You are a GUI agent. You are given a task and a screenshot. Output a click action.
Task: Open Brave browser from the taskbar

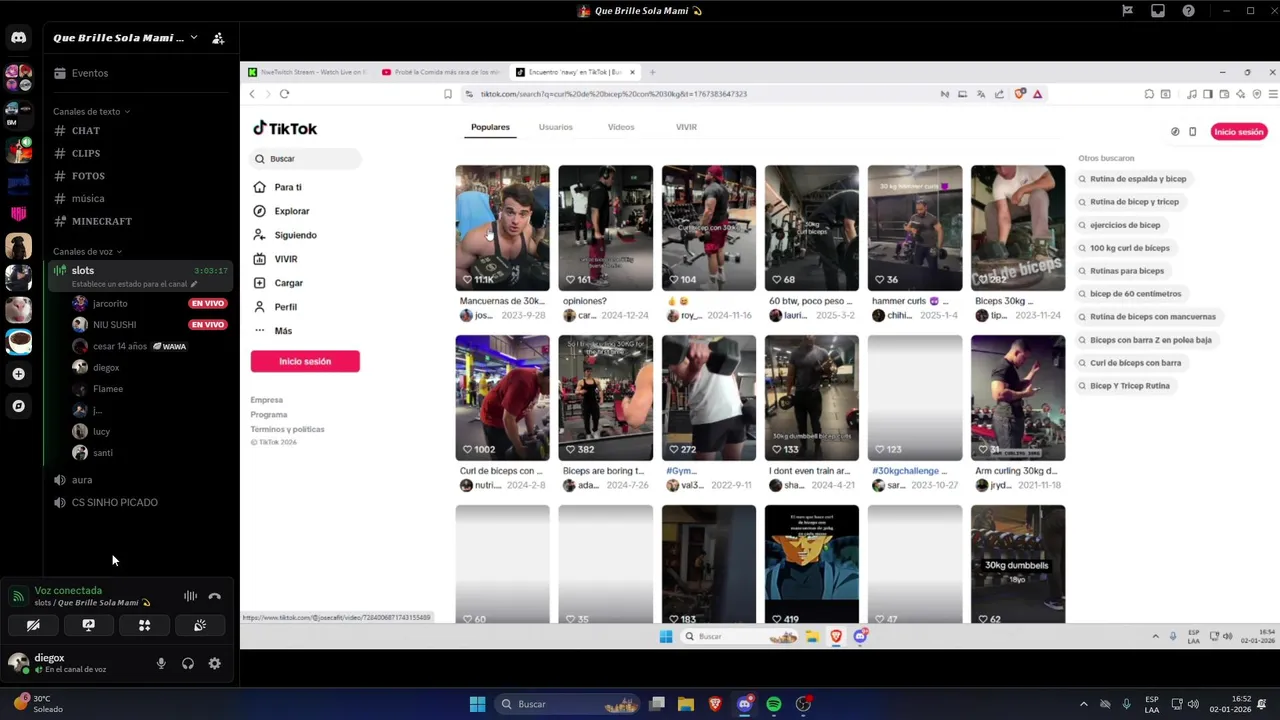715,704
